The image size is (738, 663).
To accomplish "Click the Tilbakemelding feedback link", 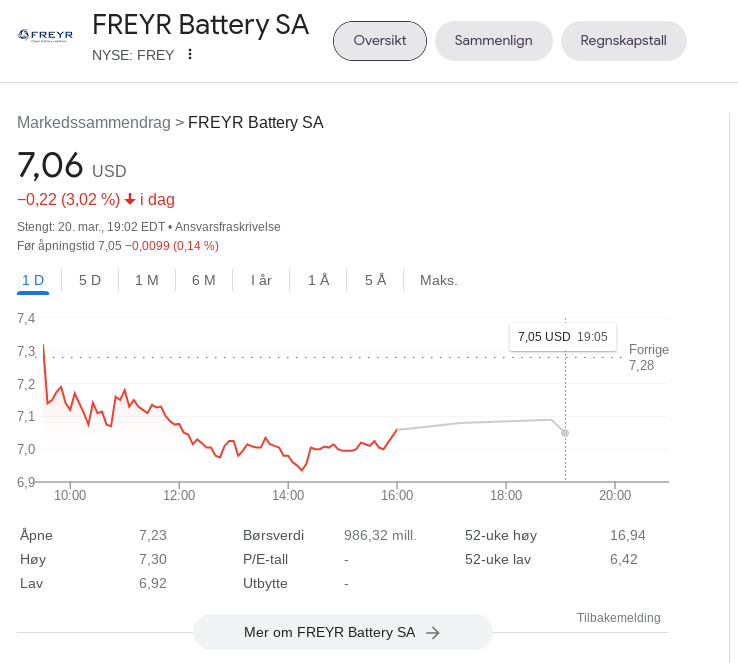I will 618,617.
